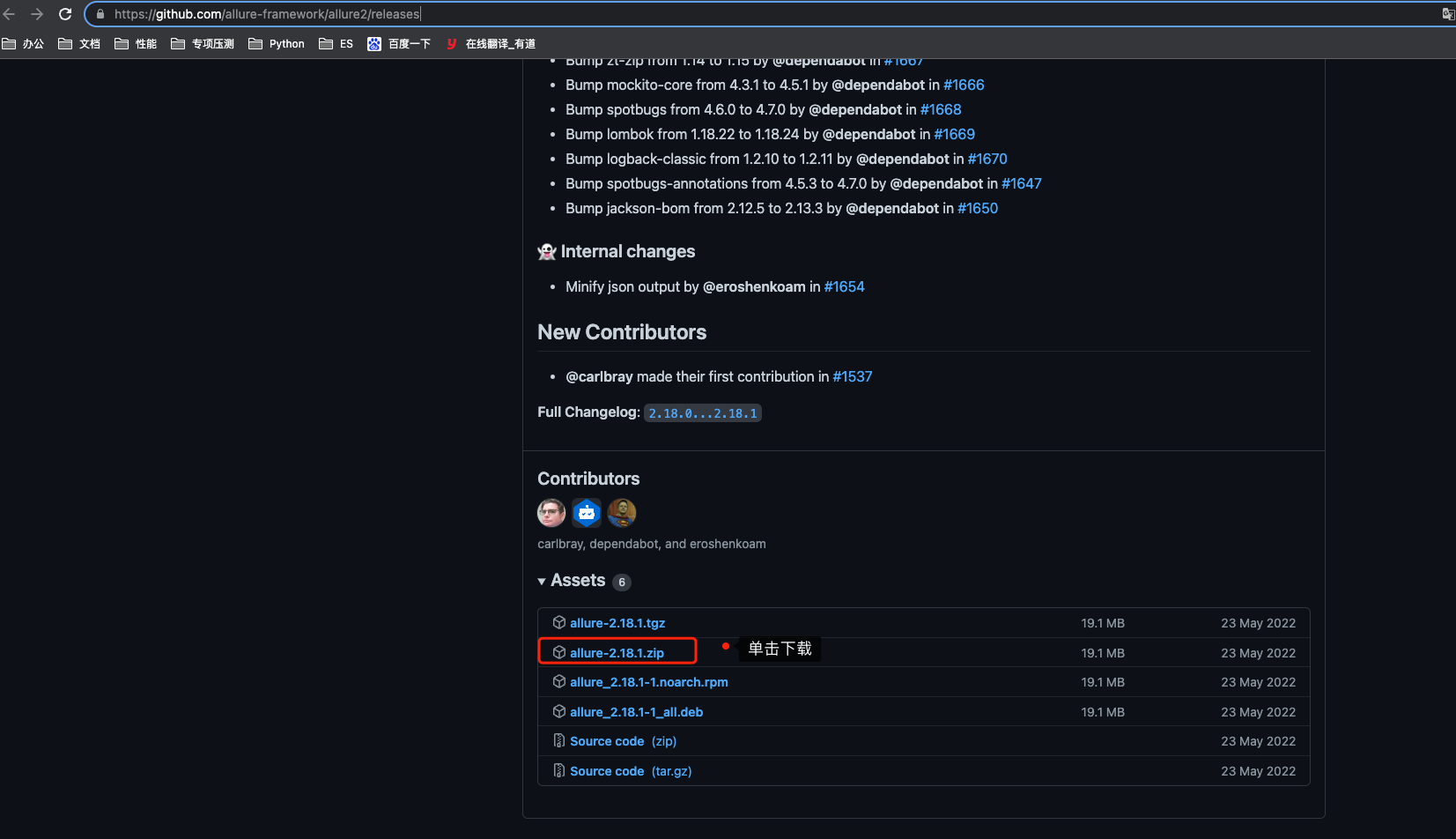
Task: Click the lock icon in the address bar
Action: coord(100,14)
